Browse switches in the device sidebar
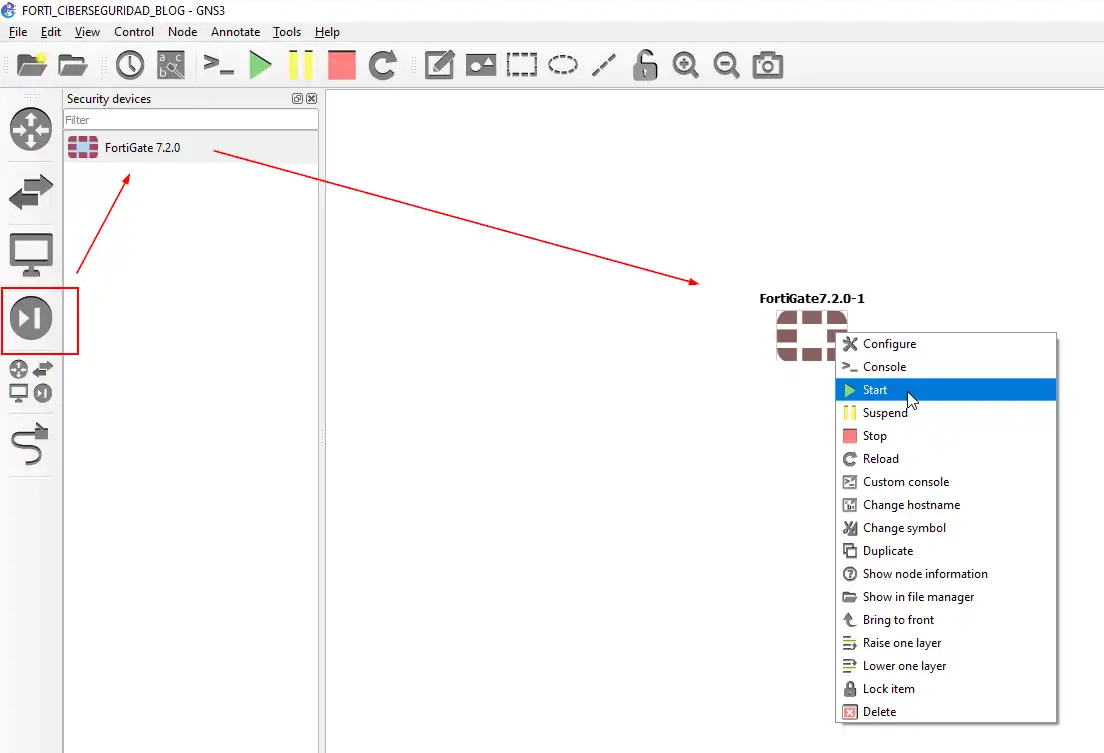This screenshot has height=753, width=1104. pyautogui.click(x=30, y=192)
